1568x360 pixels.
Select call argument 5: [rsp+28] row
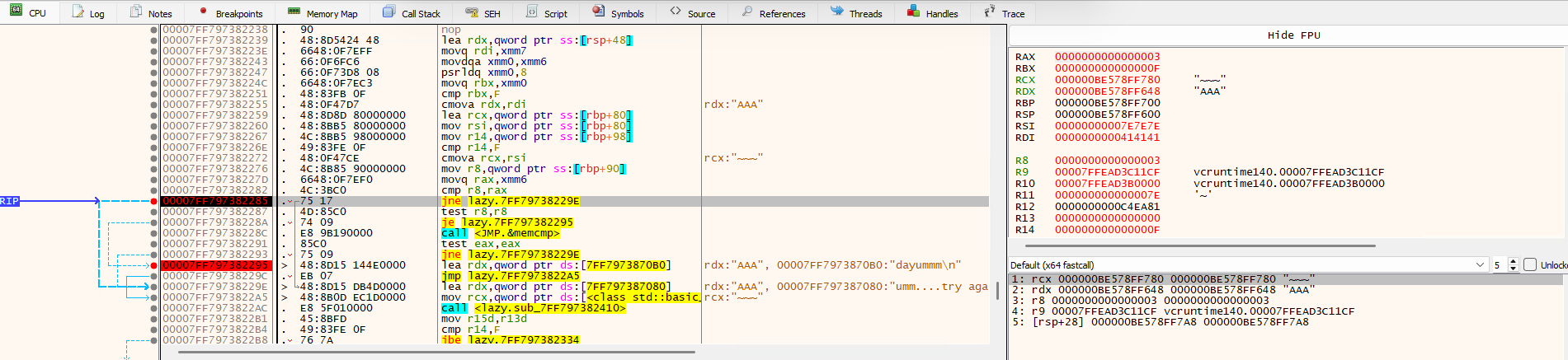tap(1286, 322)
